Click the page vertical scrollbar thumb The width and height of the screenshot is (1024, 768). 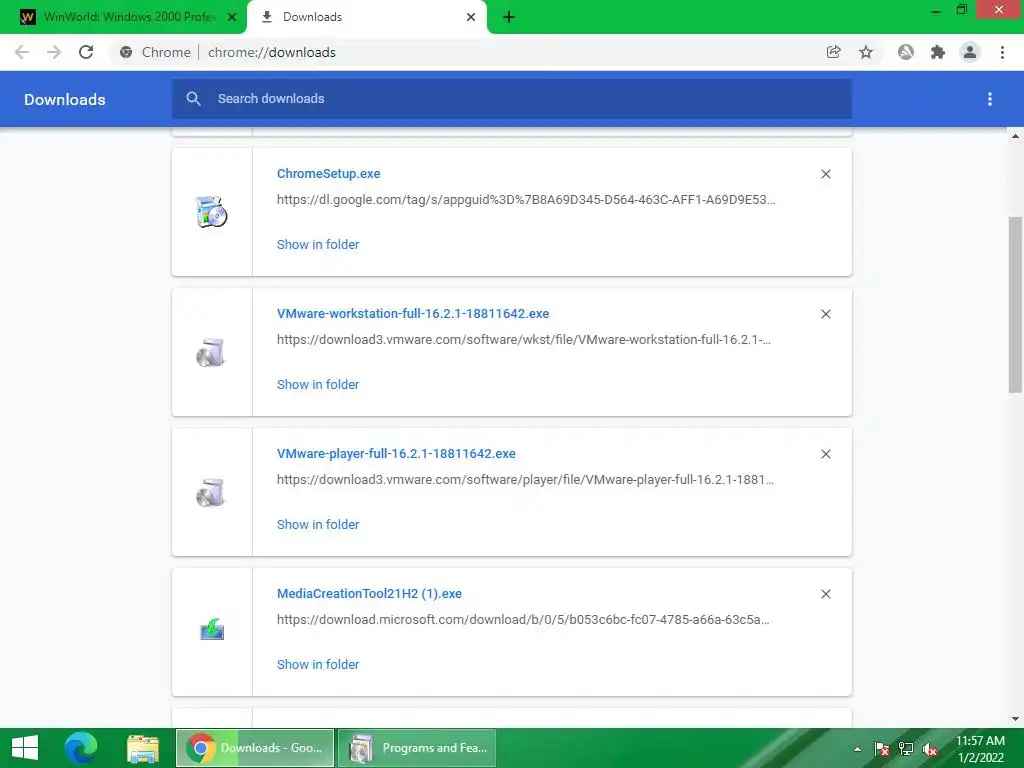[x=1015, y=304]
